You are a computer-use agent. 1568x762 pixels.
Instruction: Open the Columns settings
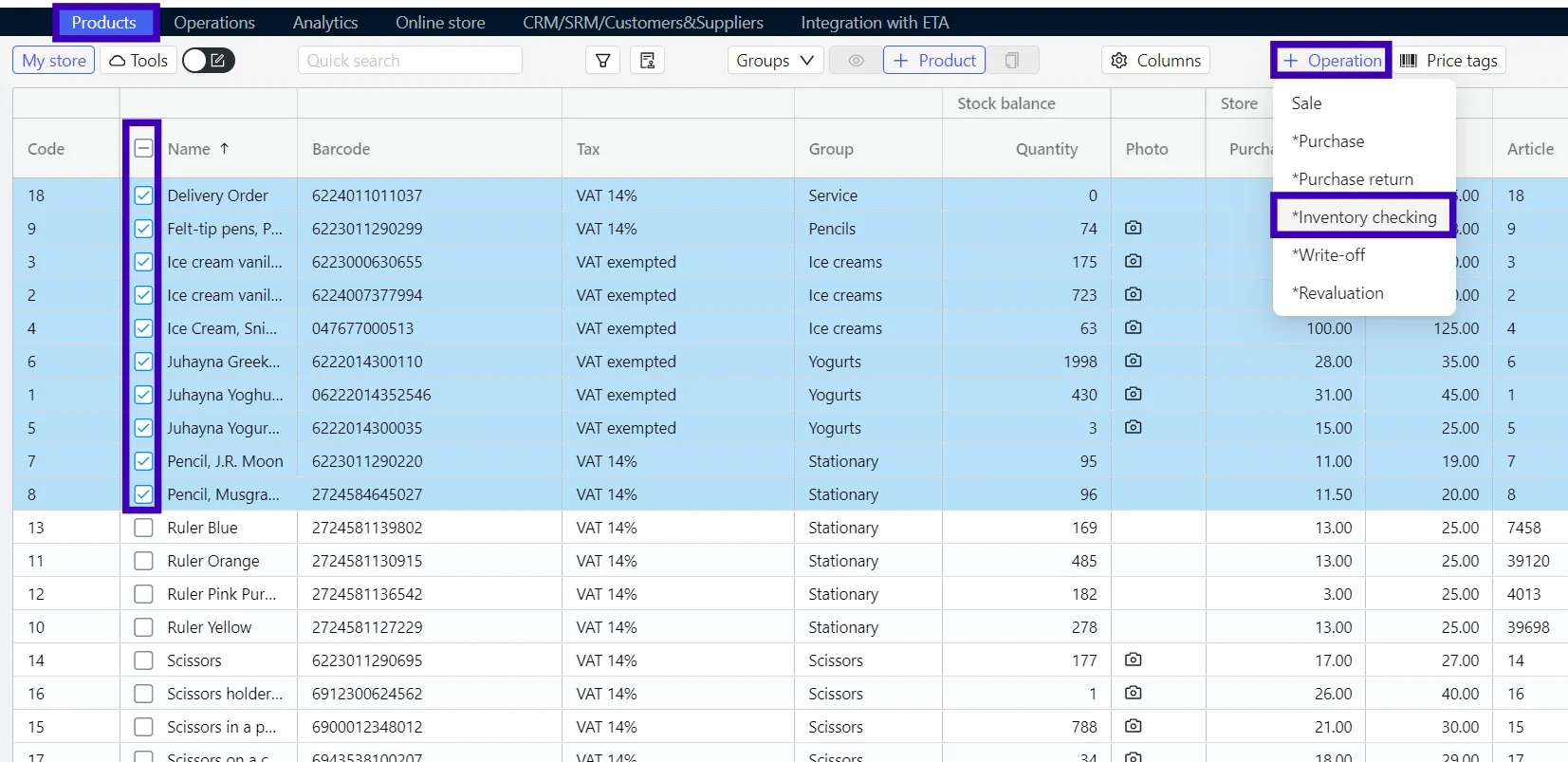(x=1155, y=61)
